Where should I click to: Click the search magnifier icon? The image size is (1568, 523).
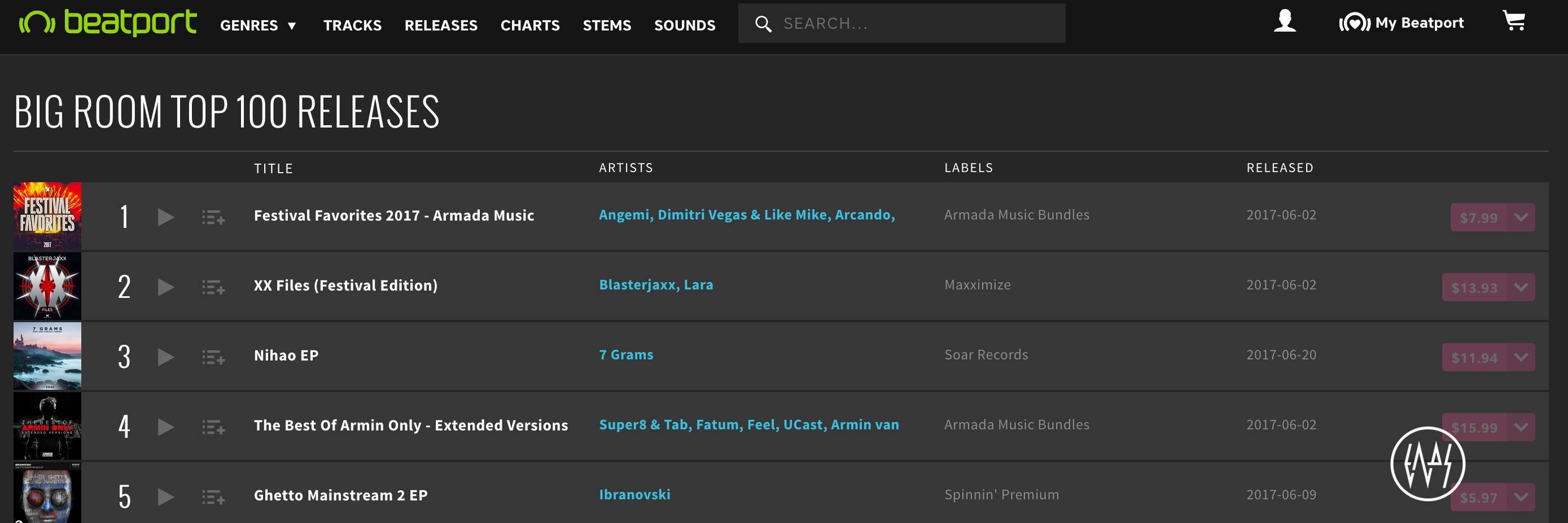(x=763, y=24)
